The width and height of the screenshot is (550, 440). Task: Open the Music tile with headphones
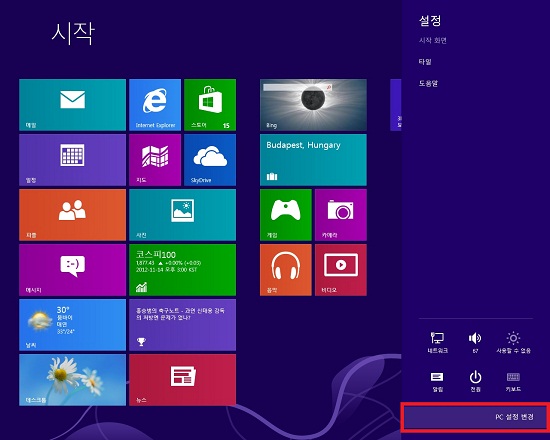(286, 270)
